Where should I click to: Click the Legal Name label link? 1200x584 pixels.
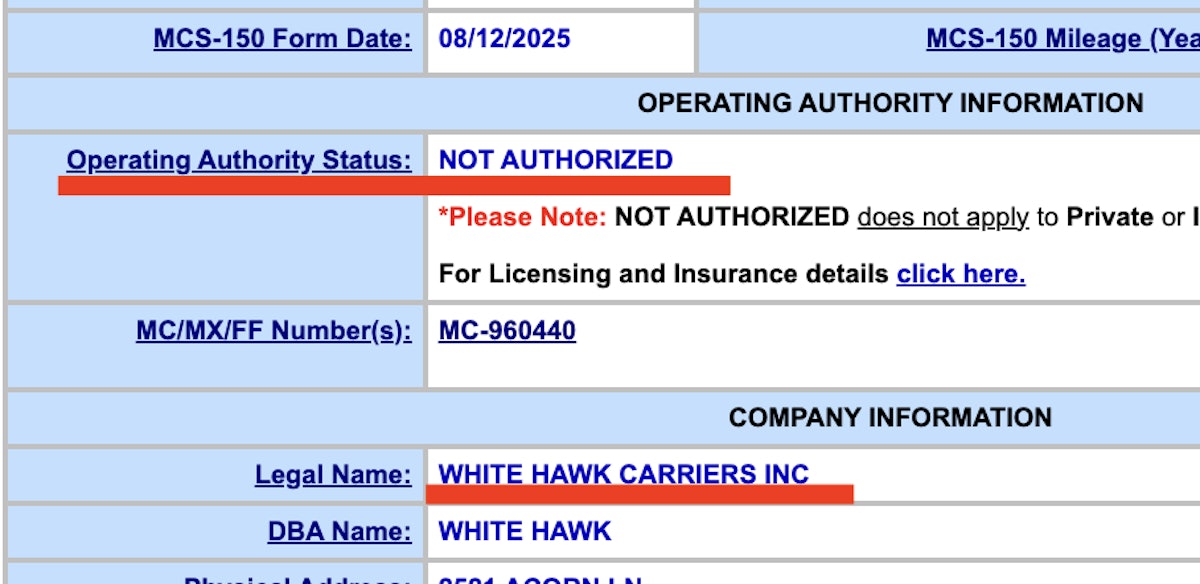332,475
